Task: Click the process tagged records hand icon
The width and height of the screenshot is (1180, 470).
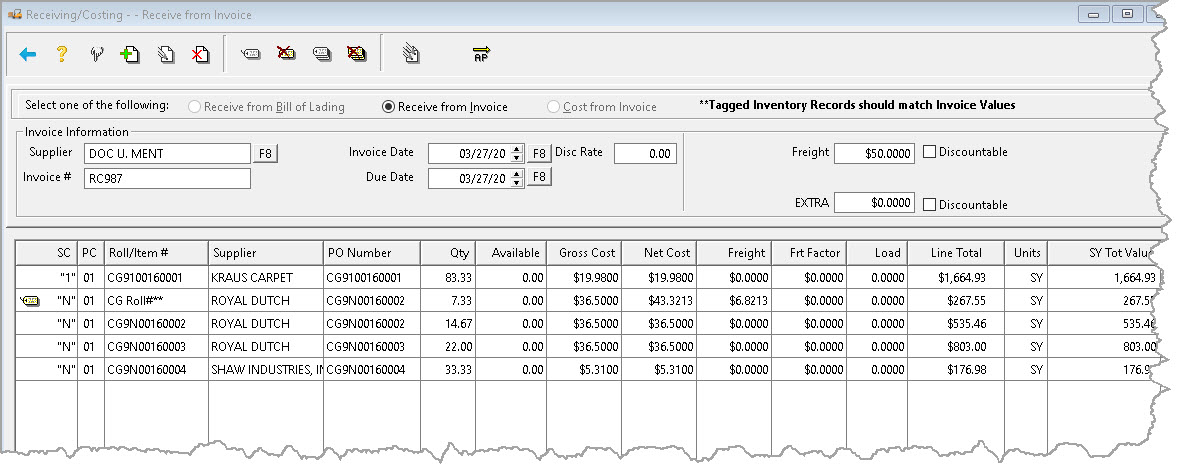Action: coord(410,53)
